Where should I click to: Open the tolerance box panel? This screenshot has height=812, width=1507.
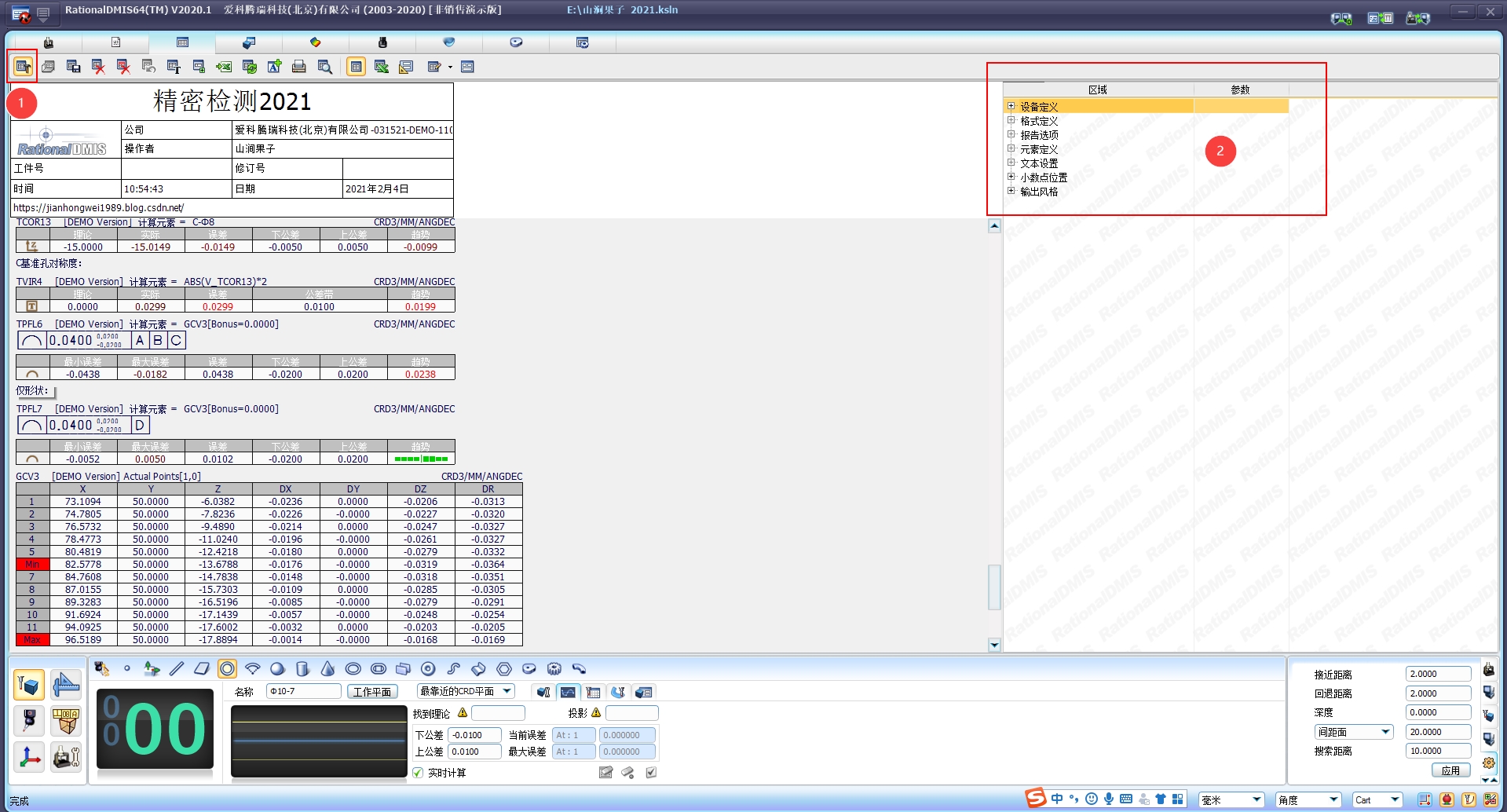pos(66,722)
